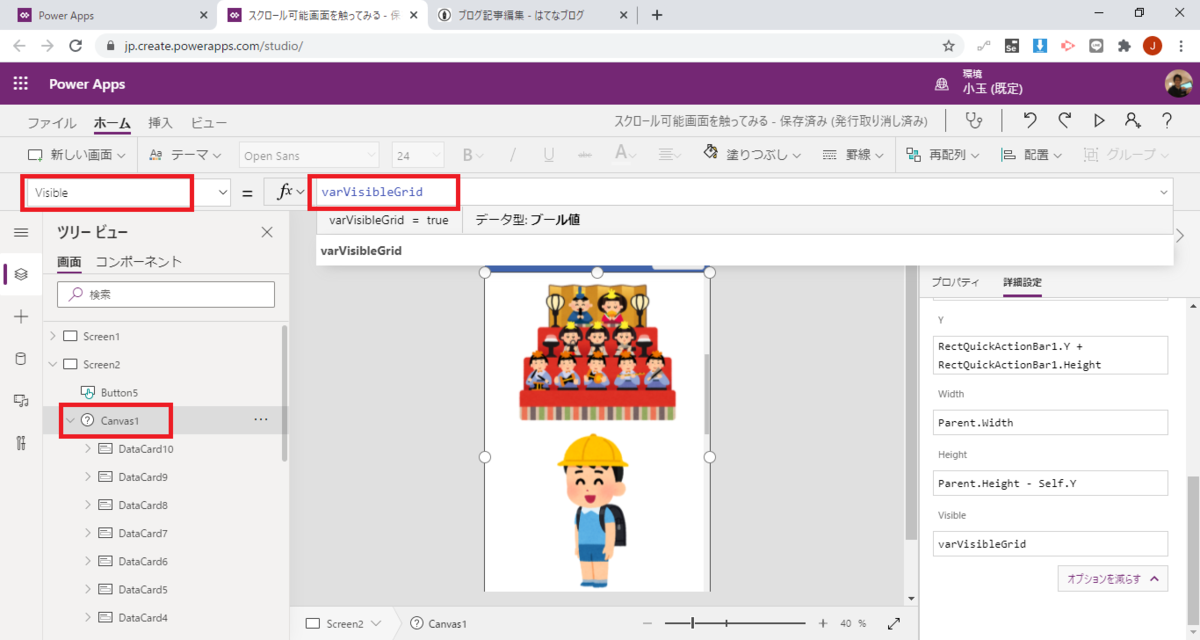1200x640 pixels.
Task: Open the Share user icon
Action: click(1132, 121)
